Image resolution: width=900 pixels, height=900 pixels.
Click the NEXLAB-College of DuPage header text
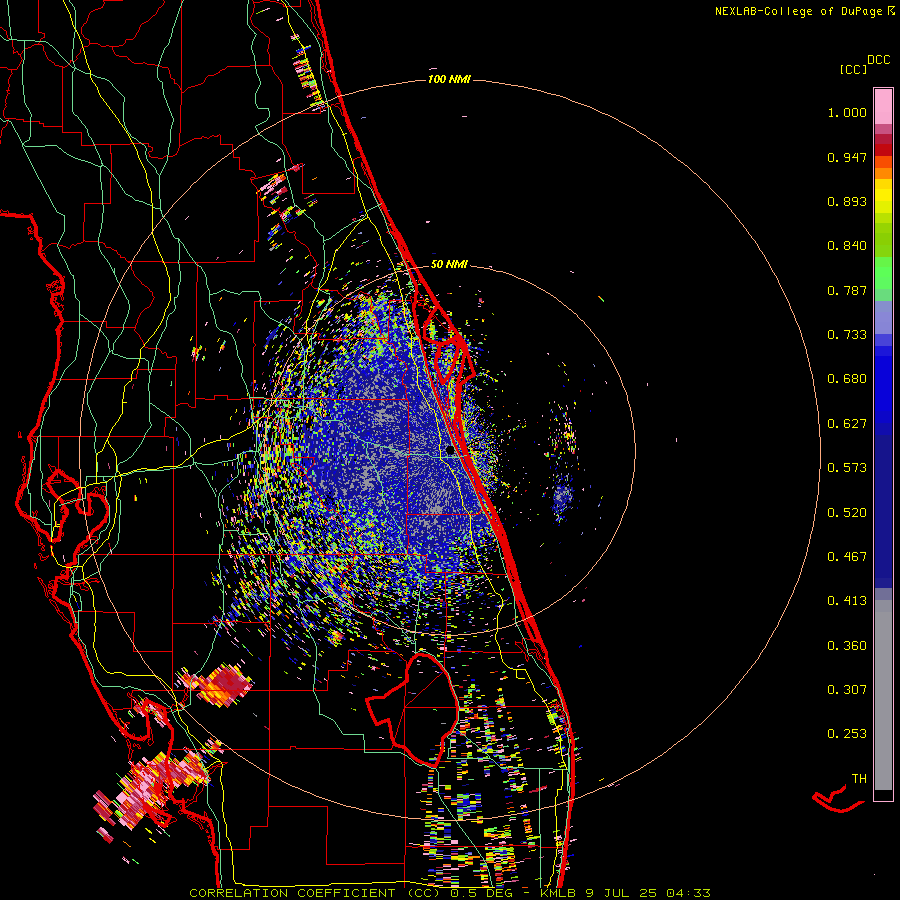coord(798,11)
